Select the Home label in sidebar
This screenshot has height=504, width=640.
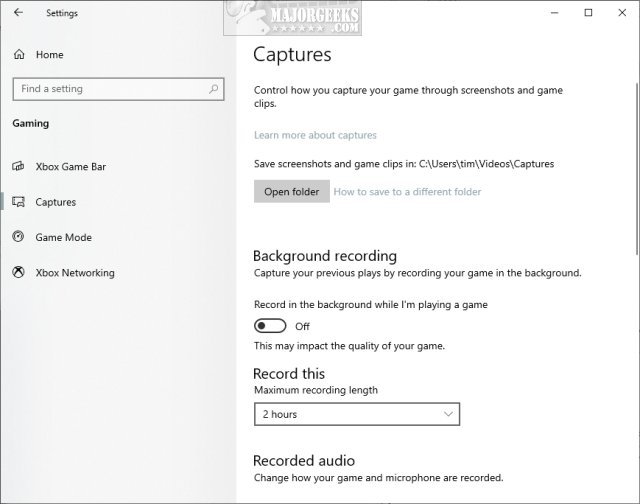49,54
